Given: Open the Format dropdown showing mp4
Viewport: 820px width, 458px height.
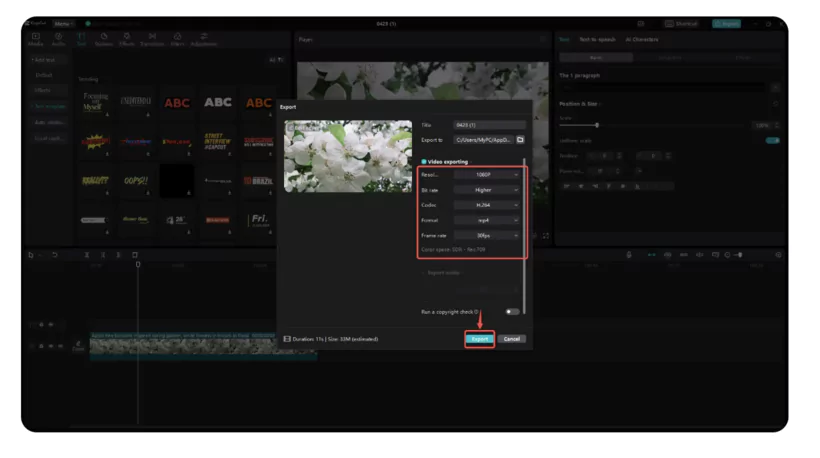Looking at the screenshot, I should pos(486,220).
